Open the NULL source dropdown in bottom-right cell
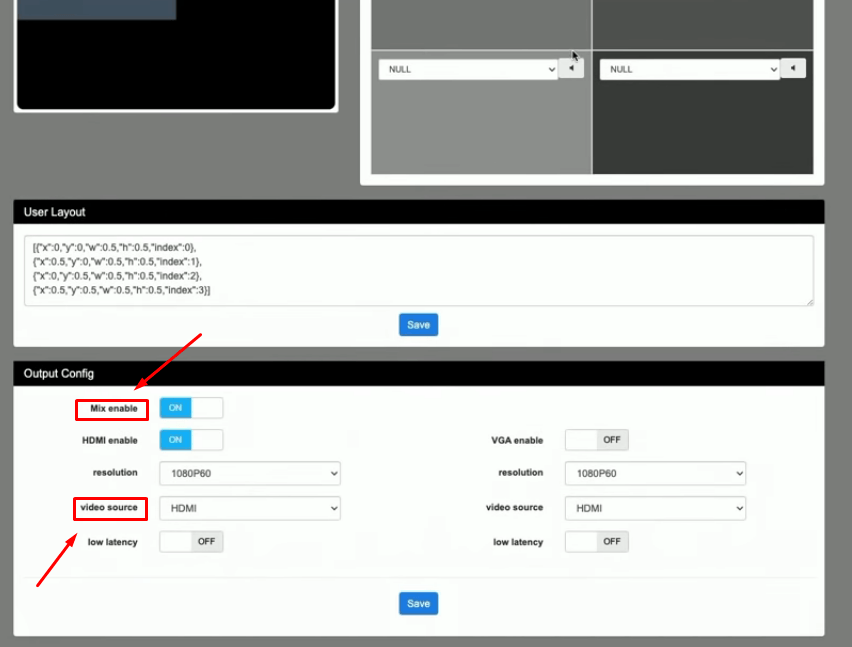Image resolution: width=852 pixels, height=647 pixels. point(689,69)
